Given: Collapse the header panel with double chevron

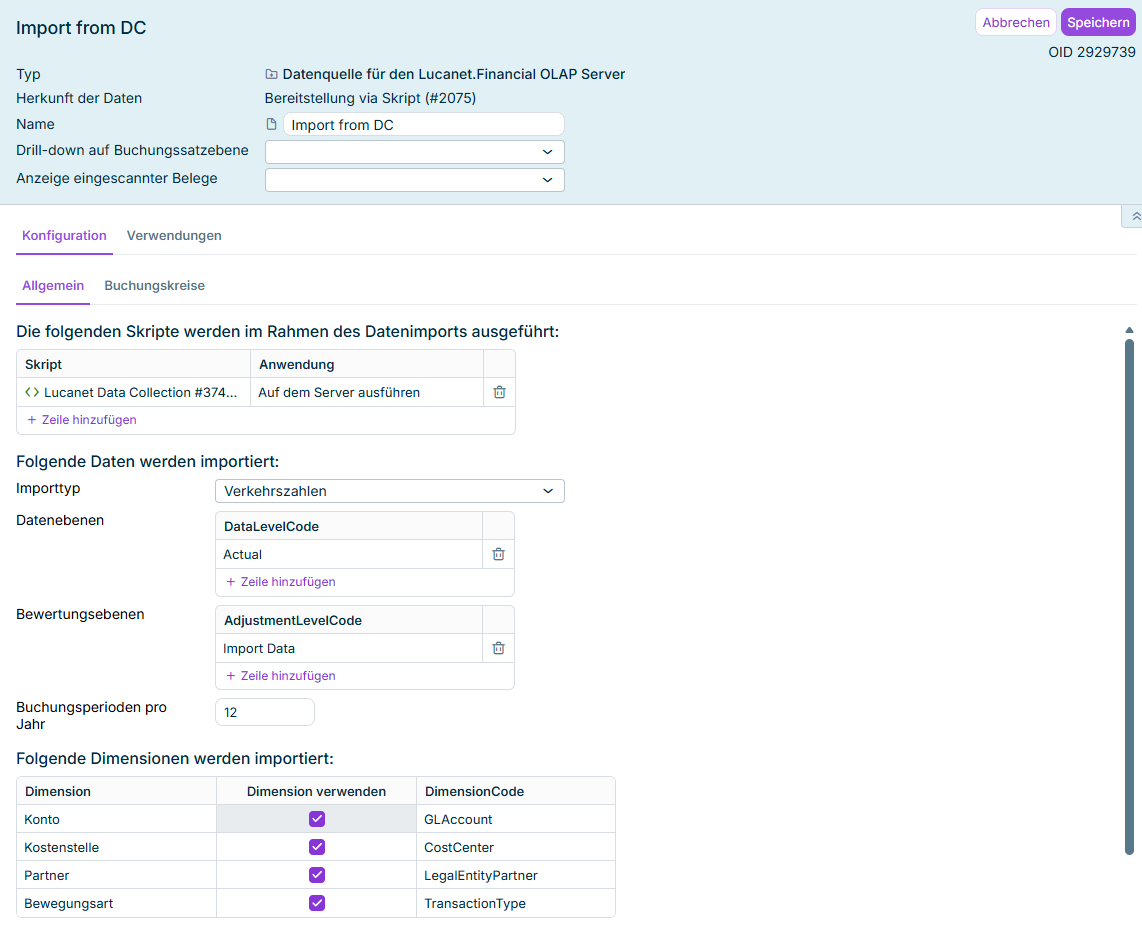Looking at the screenshot, I should (x=1135, y=216).
